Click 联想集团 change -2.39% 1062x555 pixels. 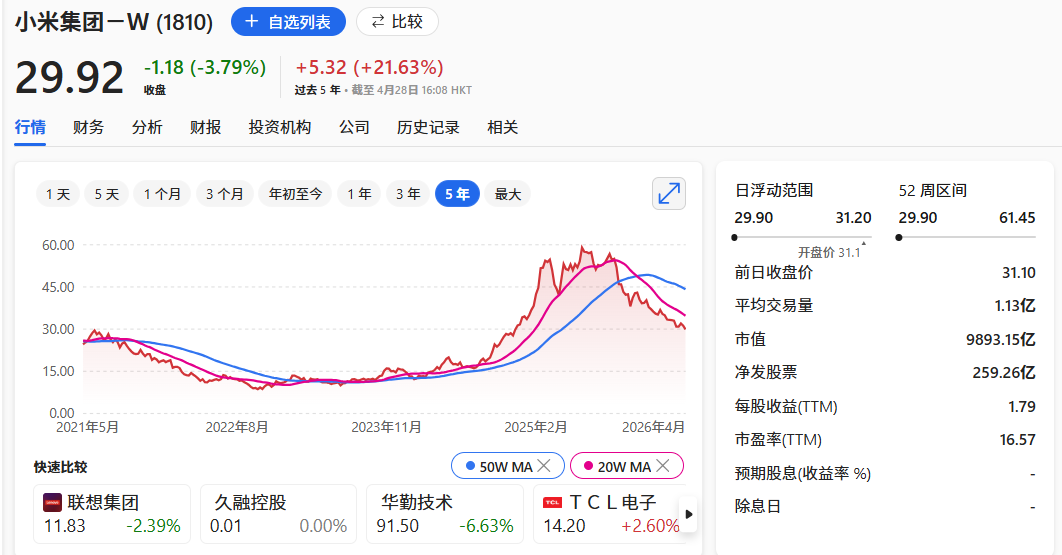(153, 526)
